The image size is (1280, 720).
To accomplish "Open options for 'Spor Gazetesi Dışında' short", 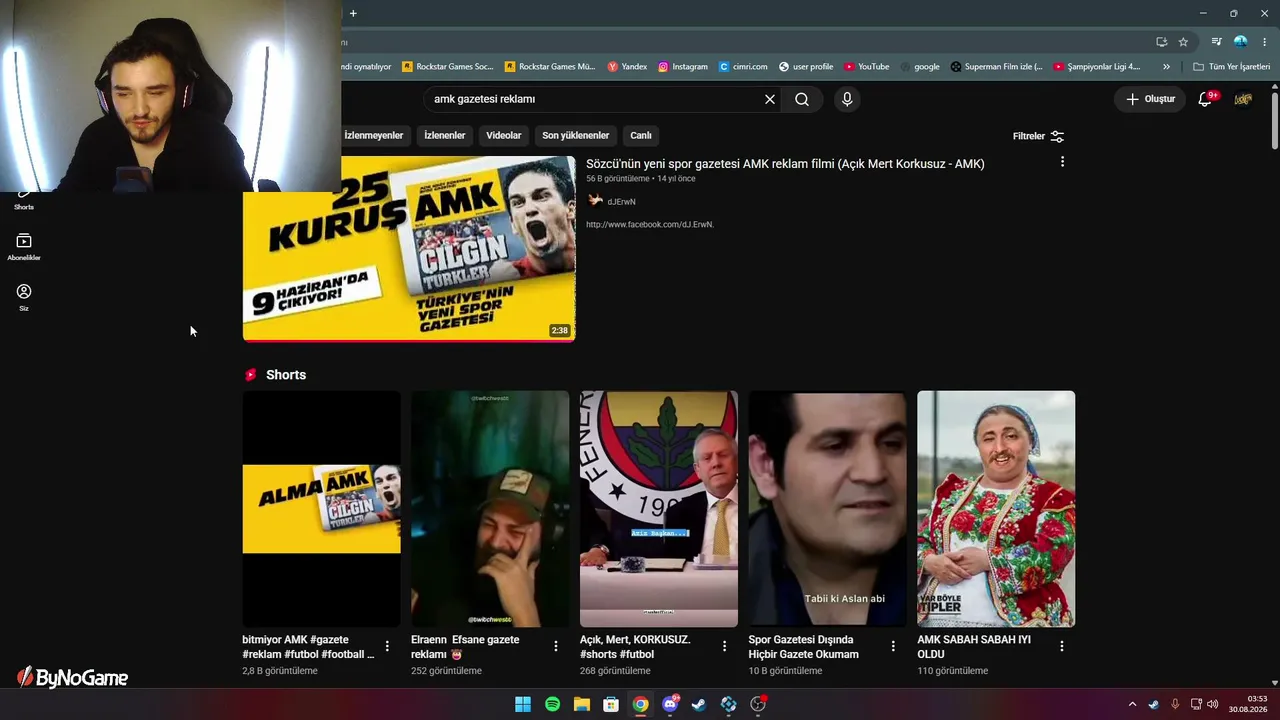I will pos(893,647).
